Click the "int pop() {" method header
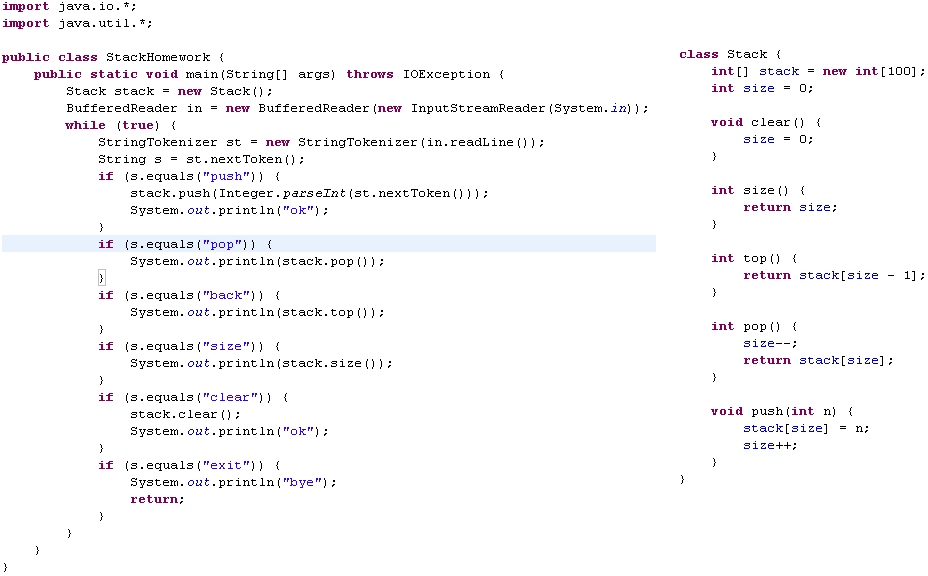 (x=755, y=327)
